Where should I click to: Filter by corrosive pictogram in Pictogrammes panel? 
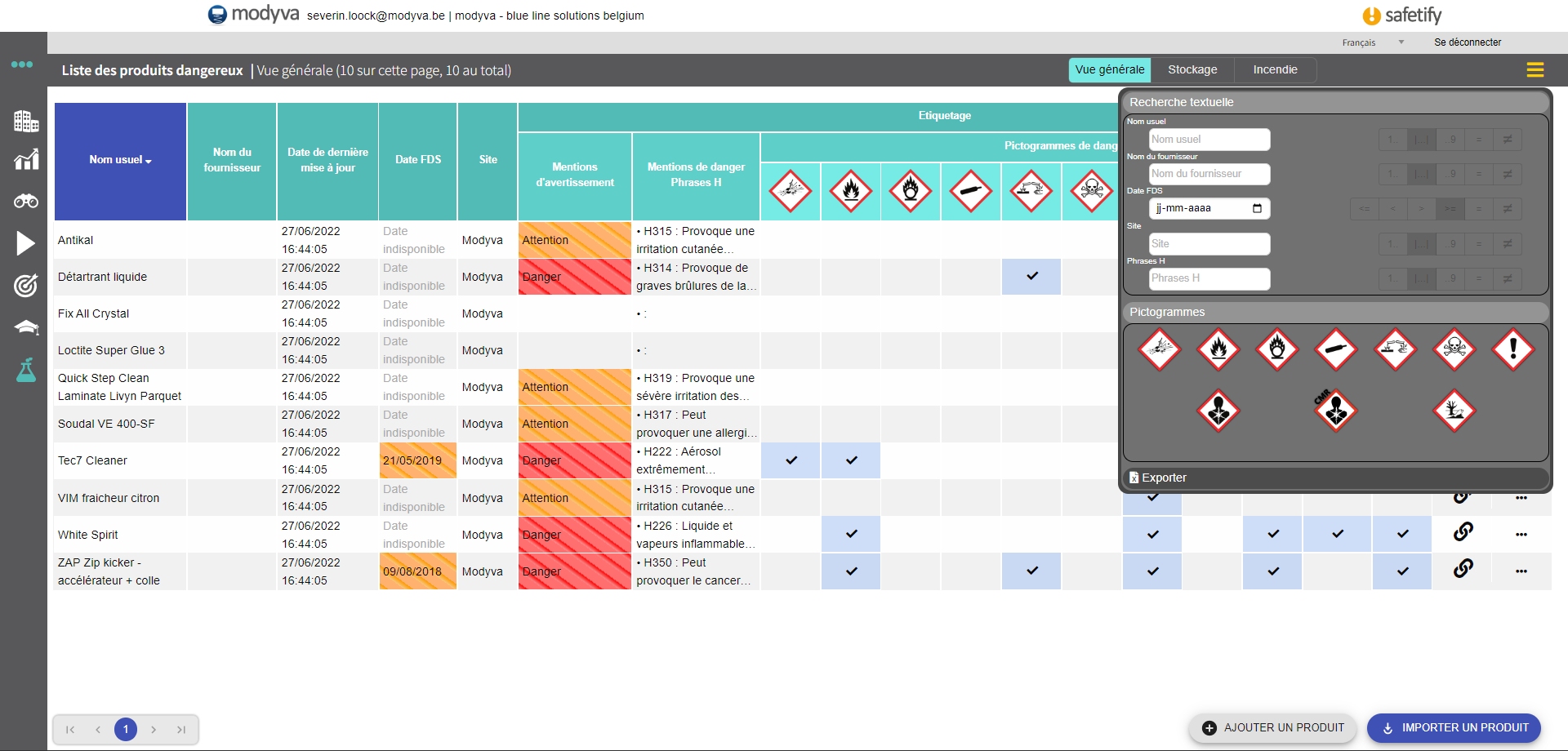pos(1396,349)
